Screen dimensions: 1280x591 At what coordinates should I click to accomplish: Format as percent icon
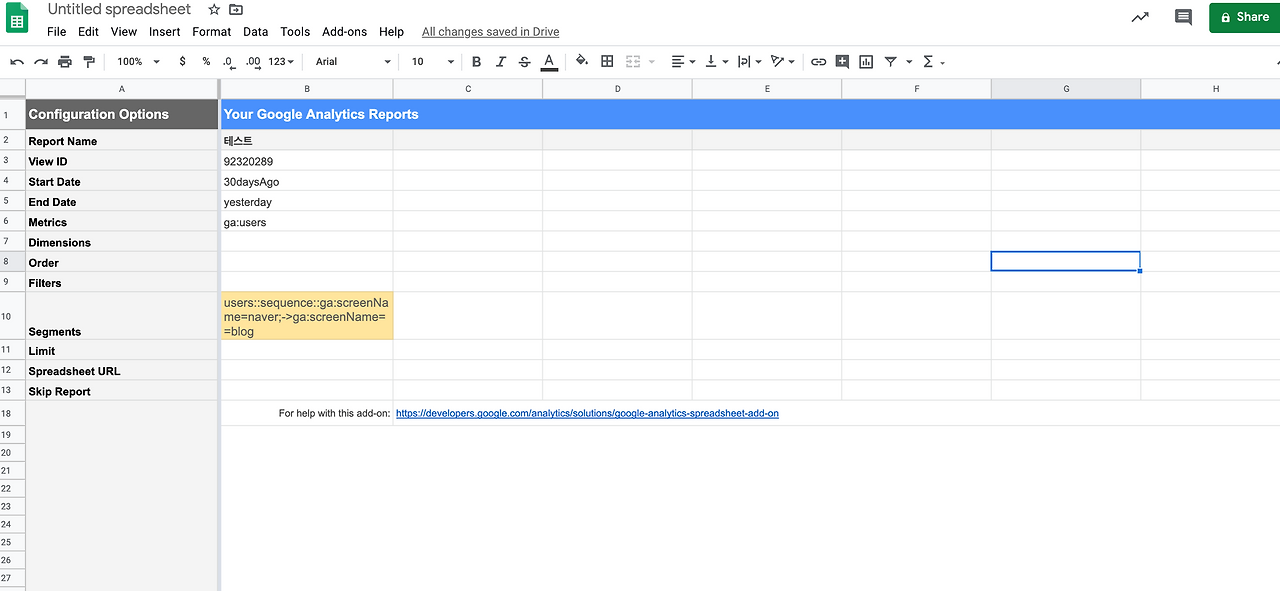pos(206,62)
